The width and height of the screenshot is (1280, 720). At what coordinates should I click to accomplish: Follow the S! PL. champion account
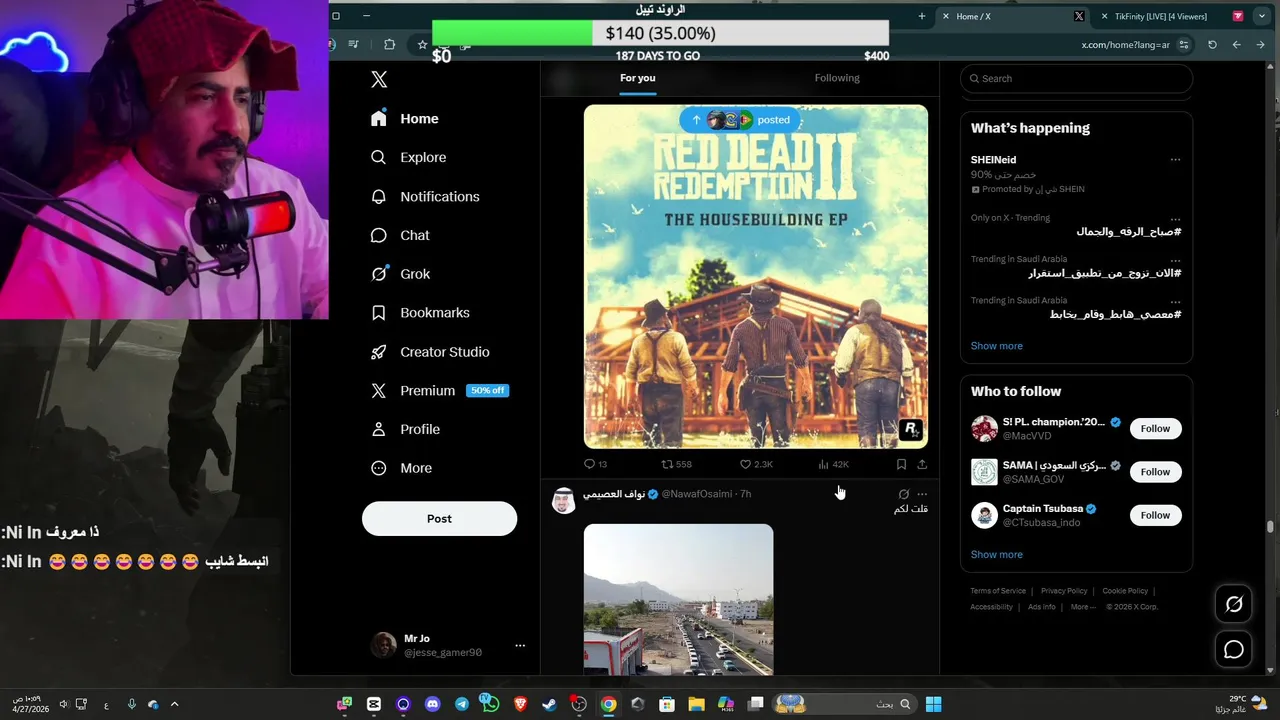[x=1155, y=429]
